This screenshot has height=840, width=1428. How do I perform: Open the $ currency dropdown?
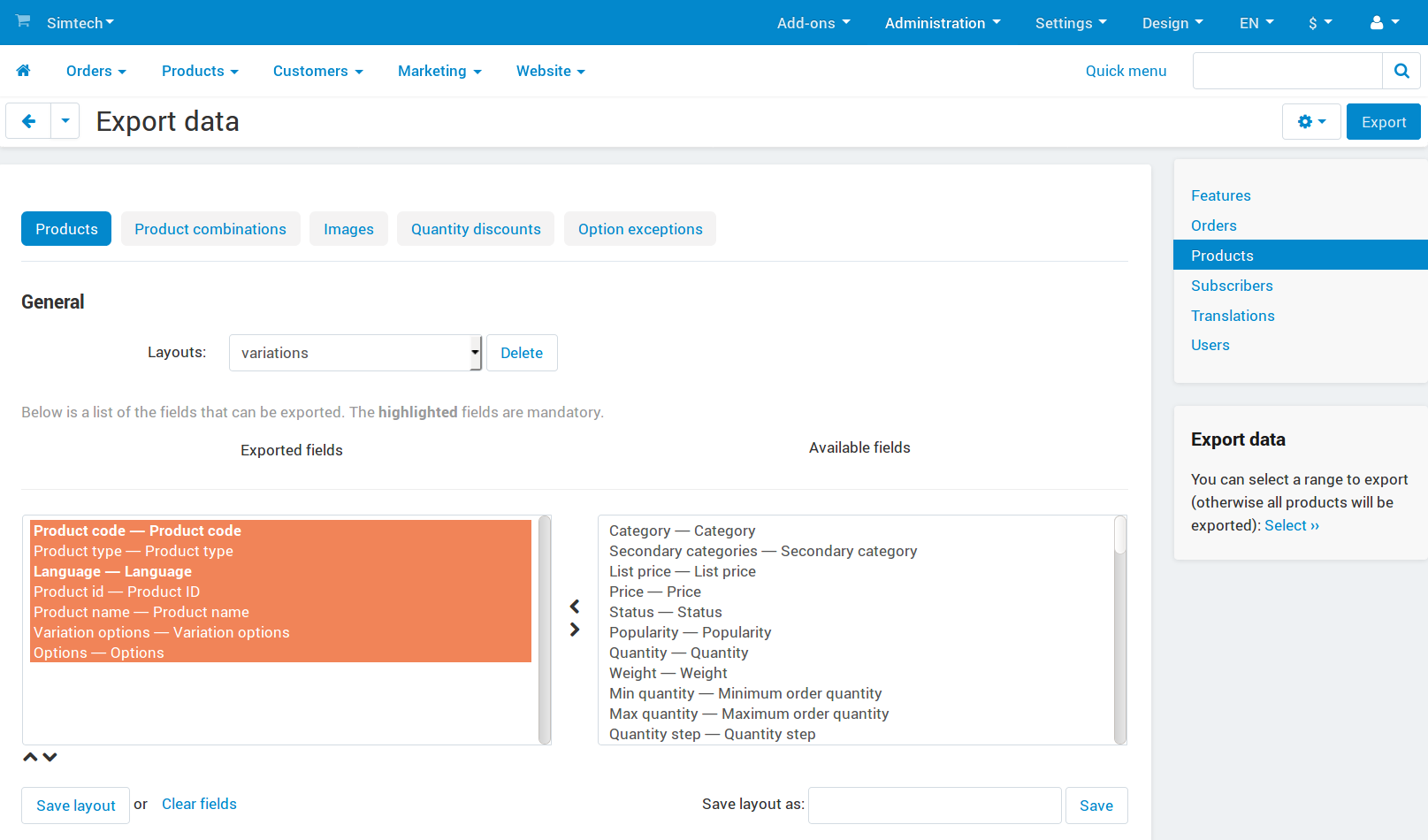(x=1320, y=23)
